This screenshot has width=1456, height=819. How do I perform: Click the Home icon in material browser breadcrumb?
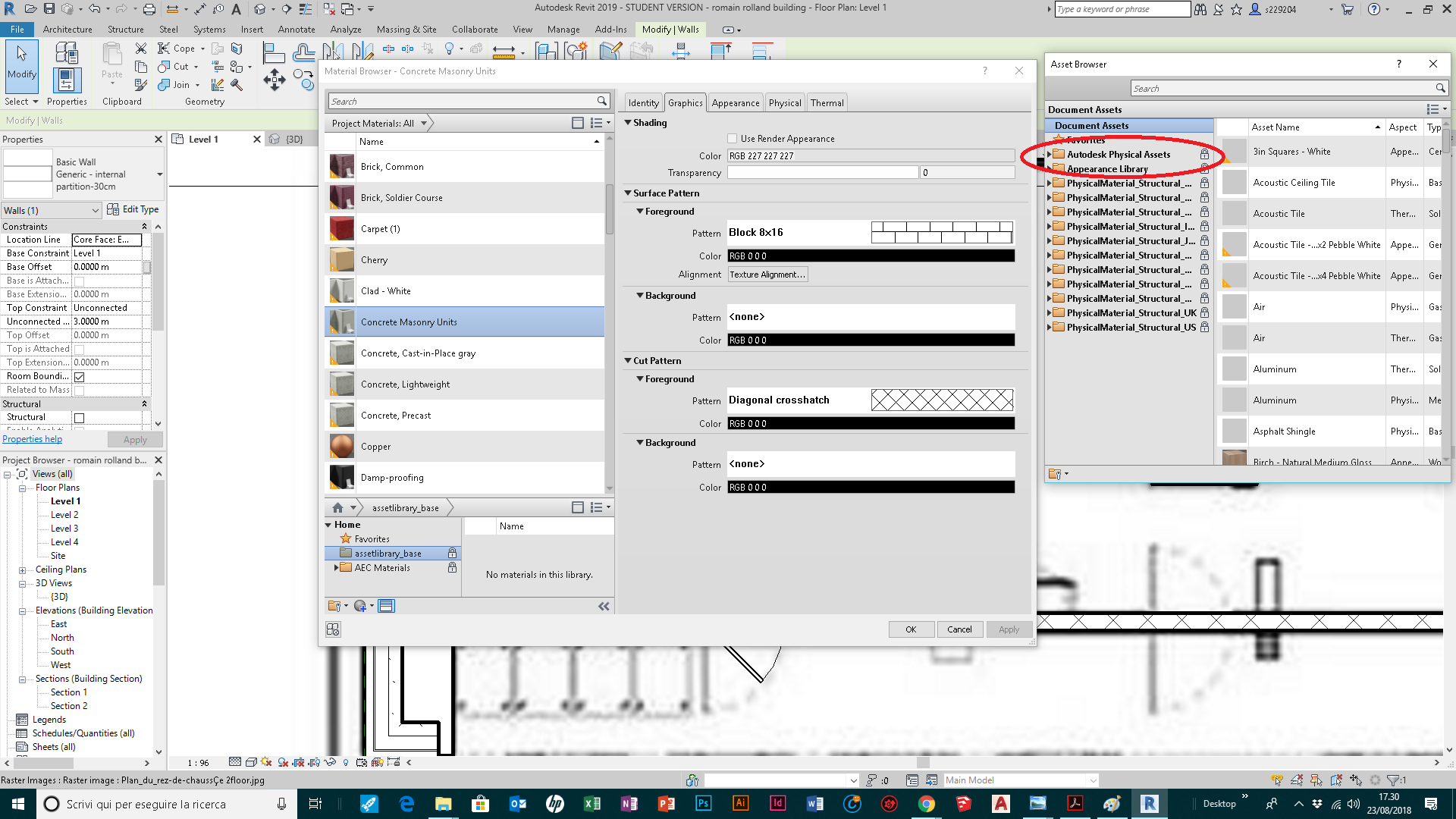pos(339,507)
